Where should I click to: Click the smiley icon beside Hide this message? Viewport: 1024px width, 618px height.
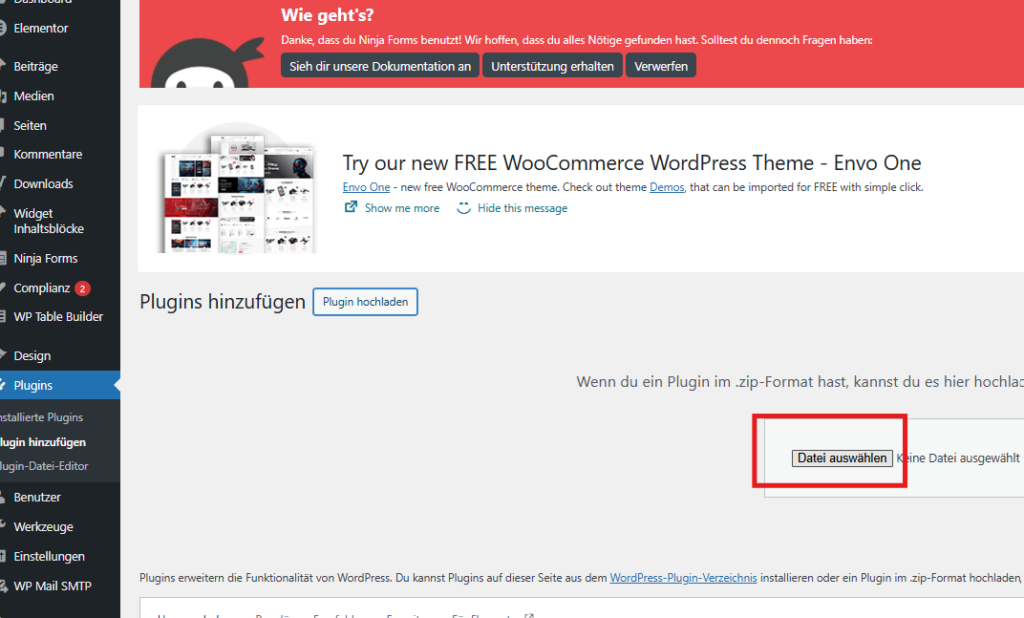tap(464, 208)
